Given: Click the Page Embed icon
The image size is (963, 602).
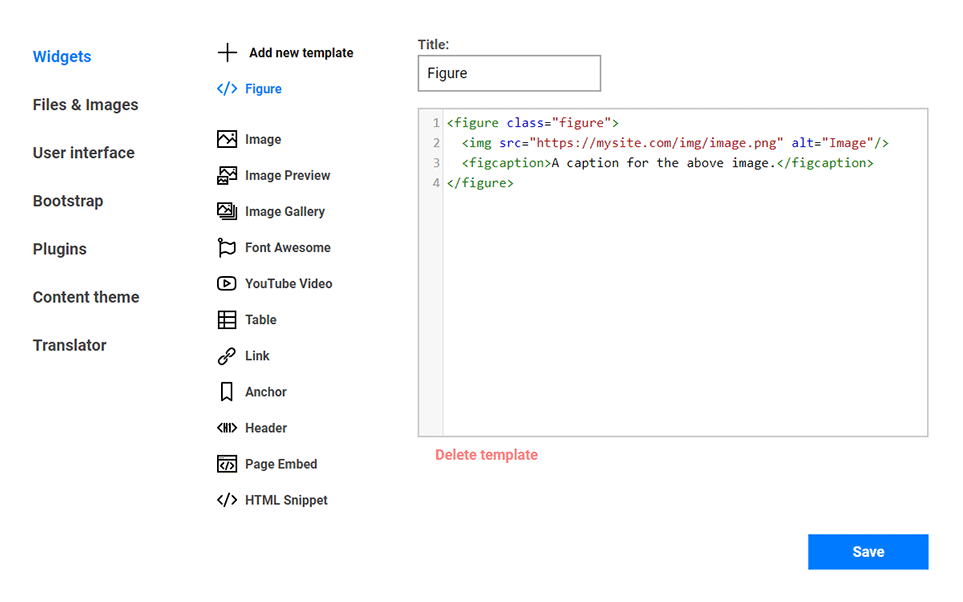Looking at the screenshot, I should (227, 464).
